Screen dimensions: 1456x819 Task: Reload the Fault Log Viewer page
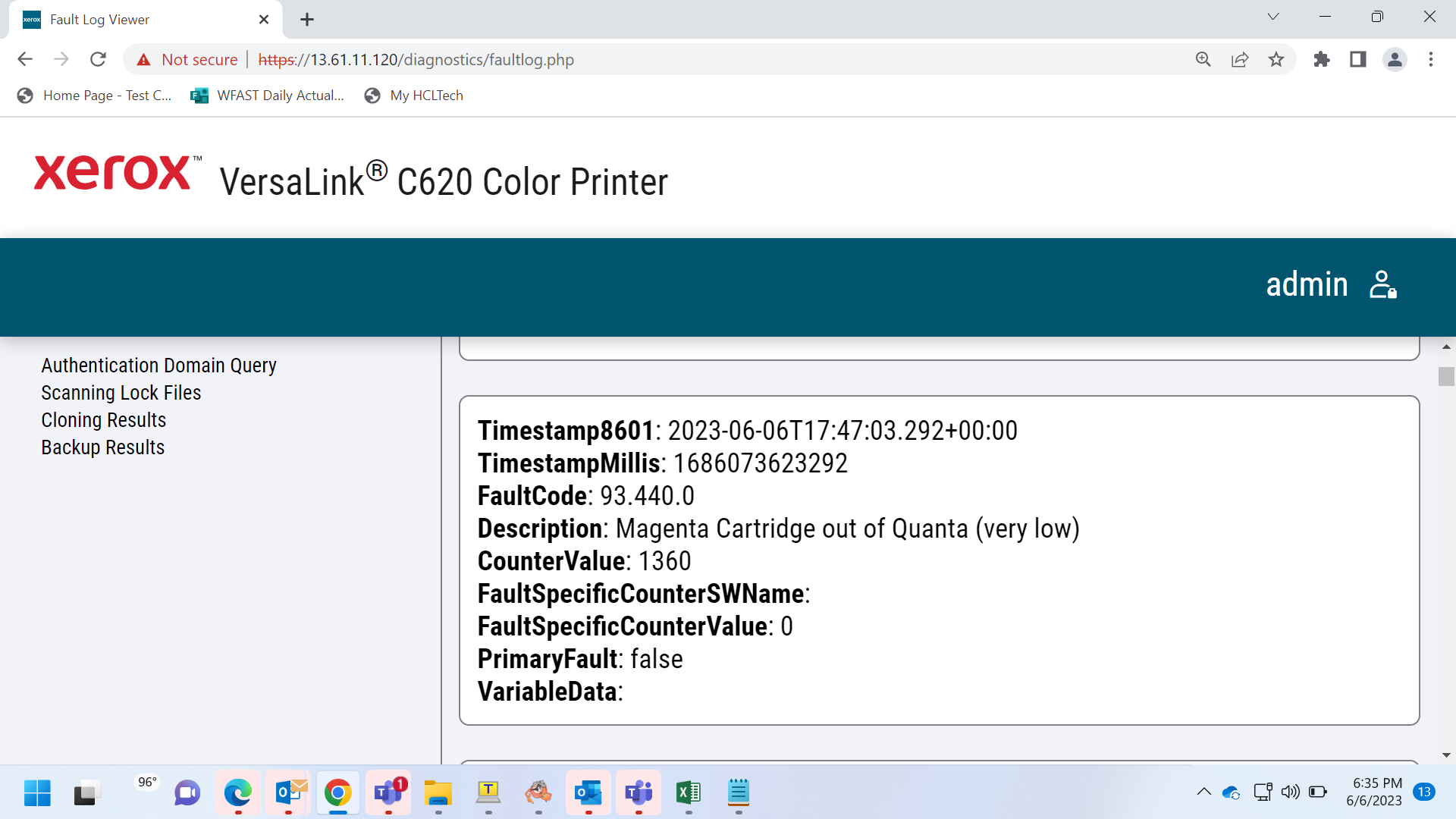point(98,59)
